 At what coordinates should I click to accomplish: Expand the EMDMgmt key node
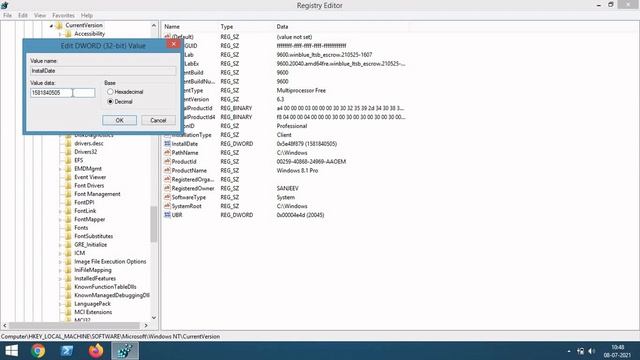(60, 169)
